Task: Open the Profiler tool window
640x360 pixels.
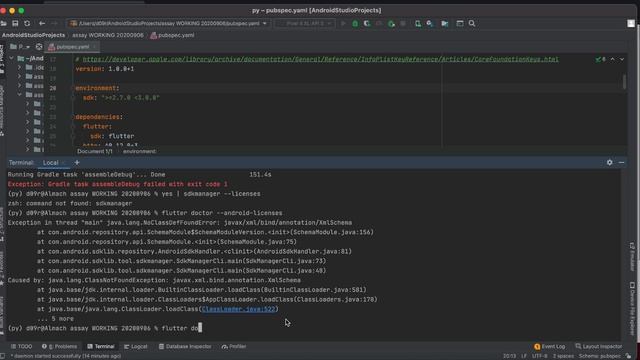Action: click(234, 347)
